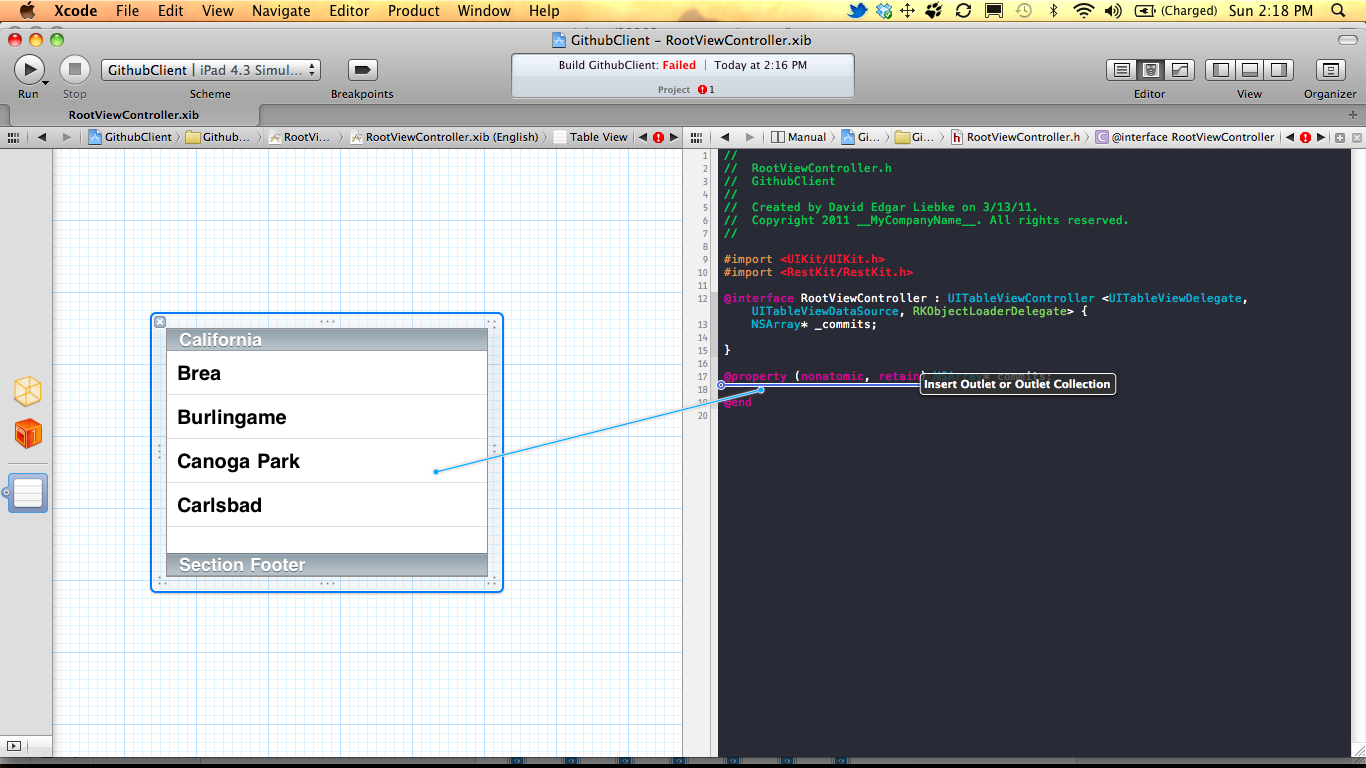
Task: Jump to previous issue in assistant editor
Action: click(x=1290, y=137)
